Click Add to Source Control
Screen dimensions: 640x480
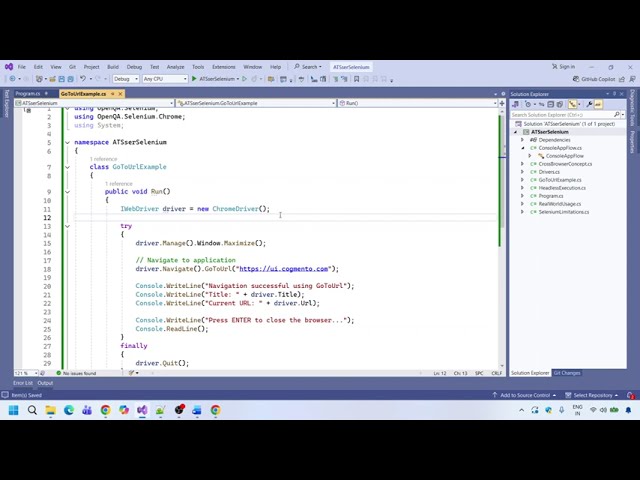524,395
